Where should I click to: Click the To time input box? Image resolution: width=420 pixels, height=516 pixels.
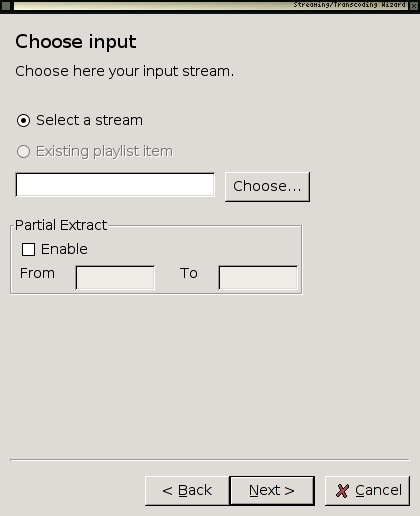point(258,278)
